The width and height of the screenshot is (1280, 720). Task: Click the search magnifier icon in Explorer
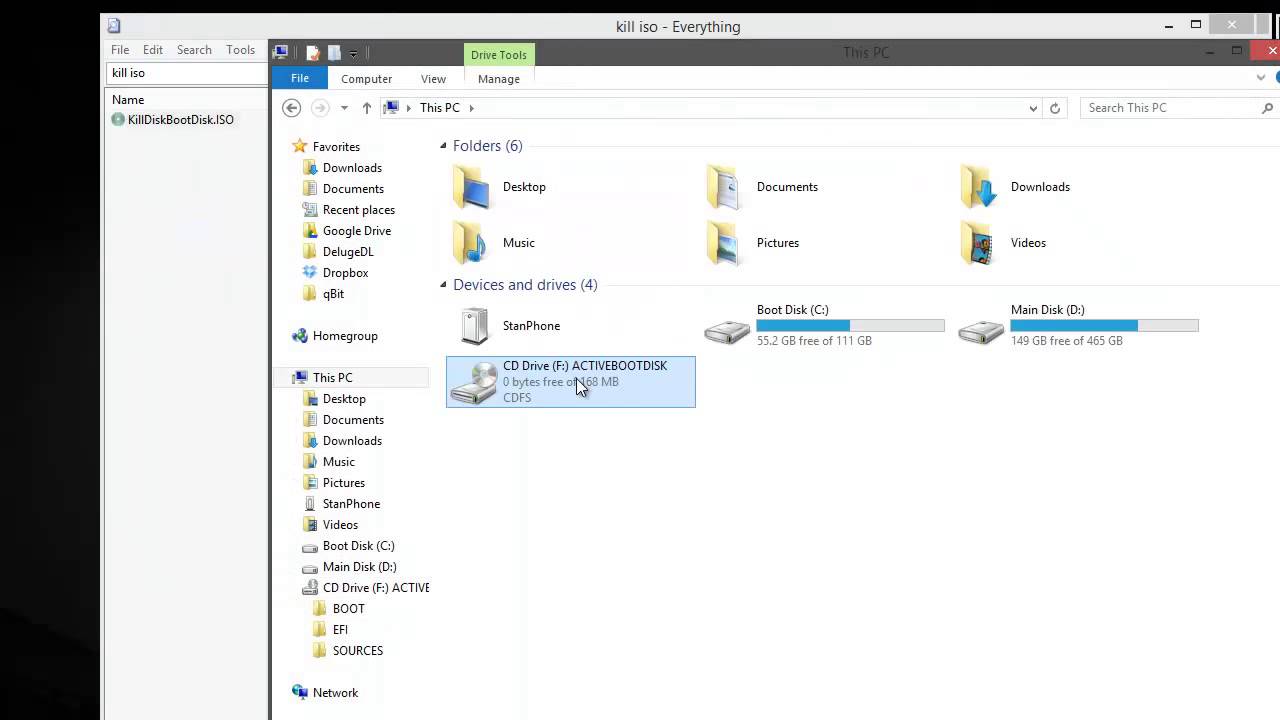1268,108
